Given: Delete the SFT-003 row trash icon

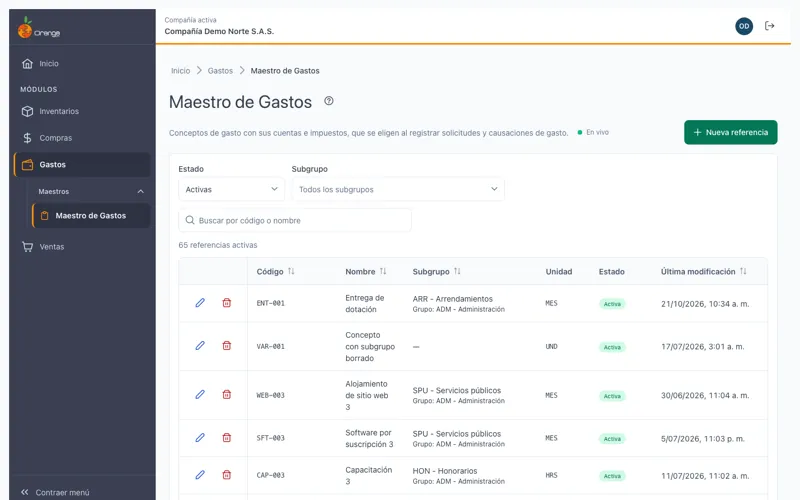Looking at the screenshot, I should point(227,438).
